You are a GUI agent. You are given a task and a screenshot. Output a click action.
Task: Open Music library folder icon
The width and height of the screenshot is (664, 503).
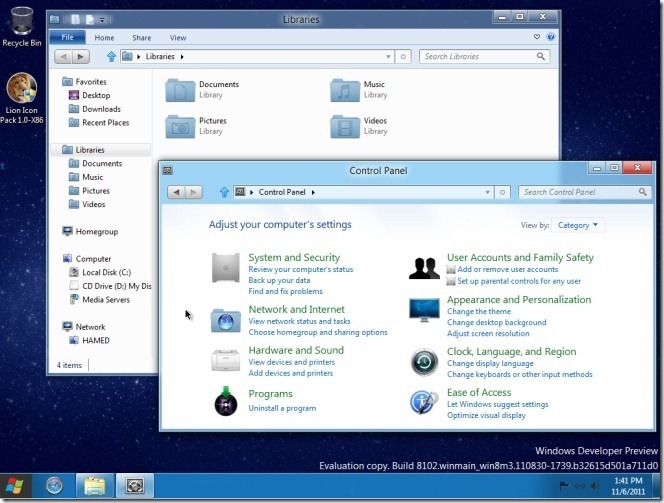[x=345, y=90]
